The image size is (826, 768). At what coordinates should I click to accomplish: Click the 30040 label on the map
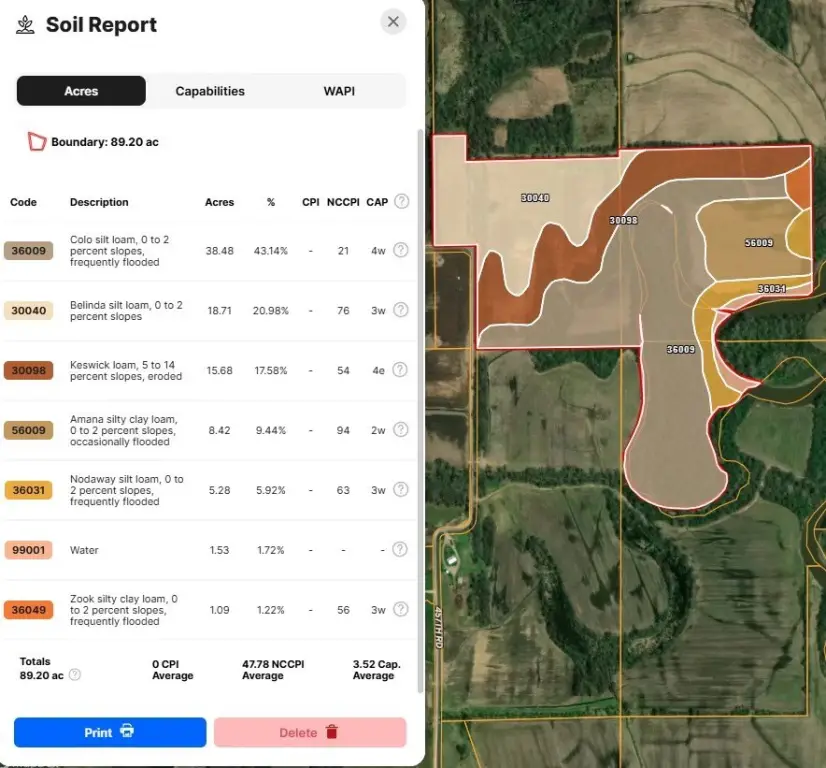[535, 198]
